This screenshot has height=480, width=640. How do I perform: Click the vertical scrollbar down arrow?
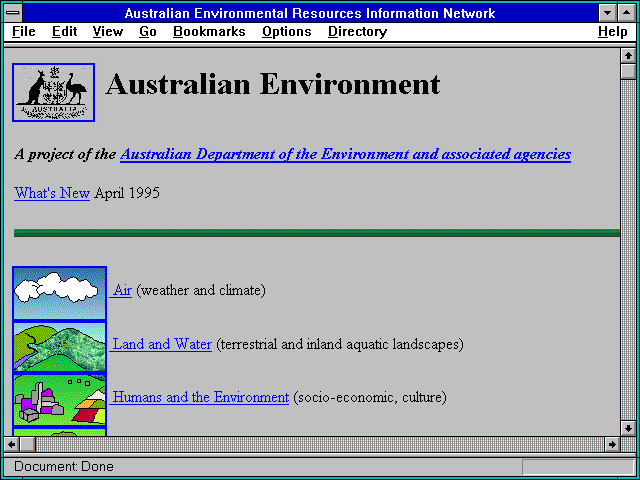(628, 428)
